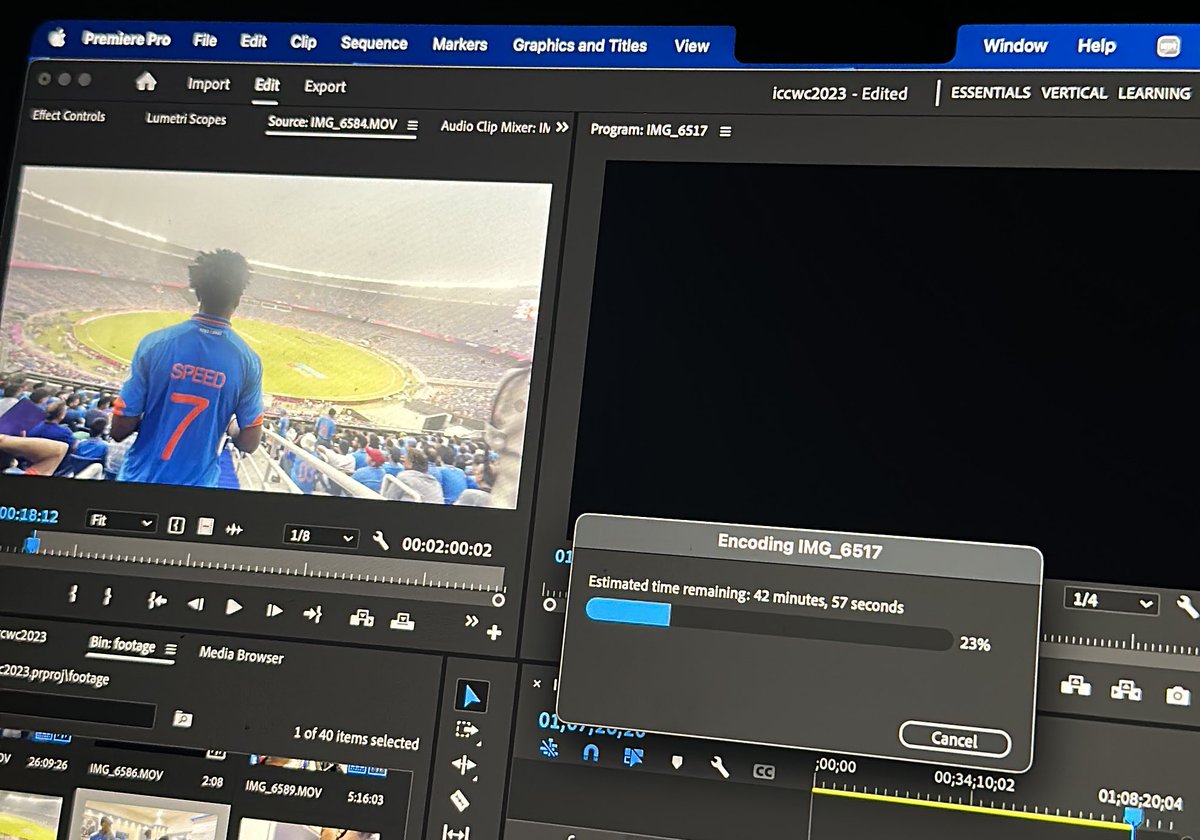The image size is (1200, 840).
Task: Open timeline display settings wrench
Action: pyautogui.click(x=719, y=766)
